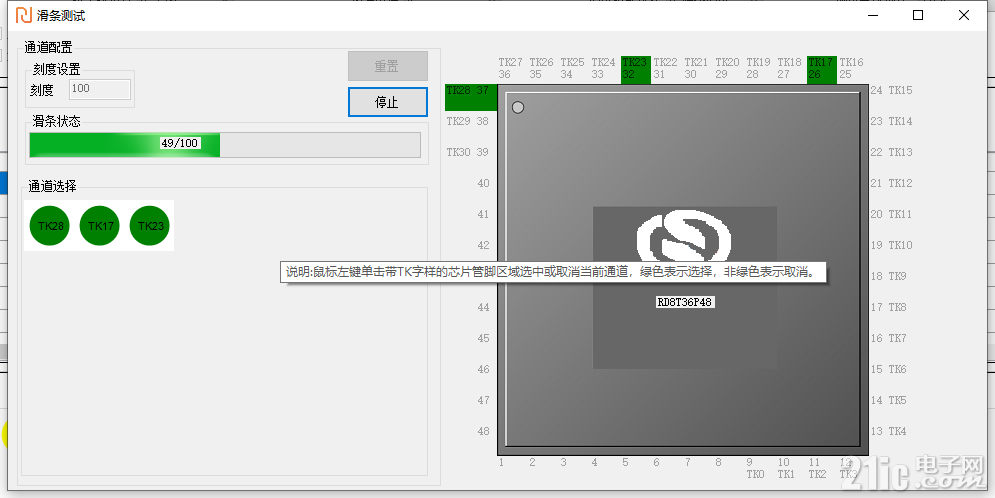
Task: Click the 滑条测试 app icon in title bar
Action: point(23,15)
